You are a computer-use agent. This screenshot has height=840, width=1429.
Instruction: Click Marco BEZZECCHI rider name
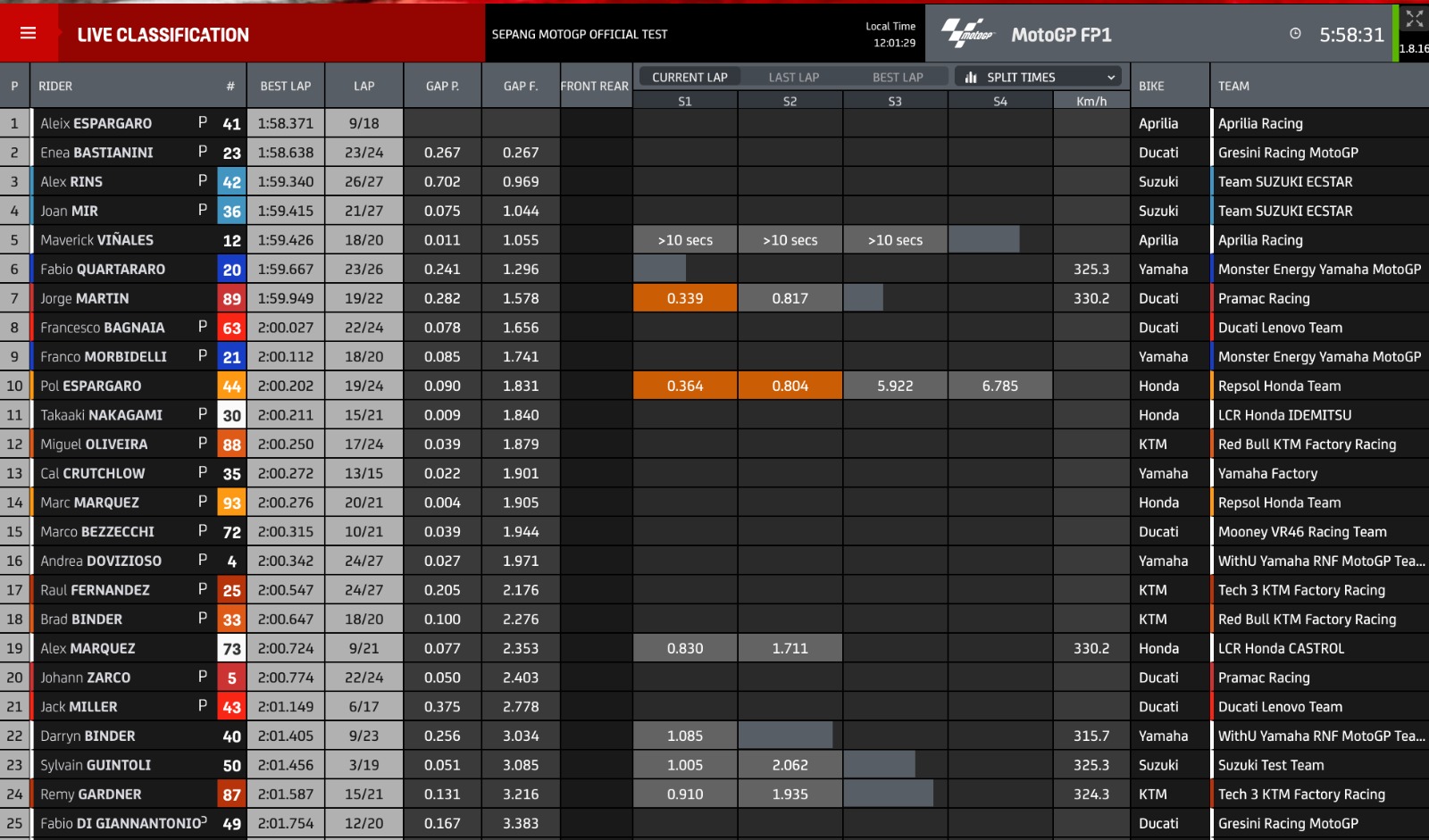pos(97,532)
